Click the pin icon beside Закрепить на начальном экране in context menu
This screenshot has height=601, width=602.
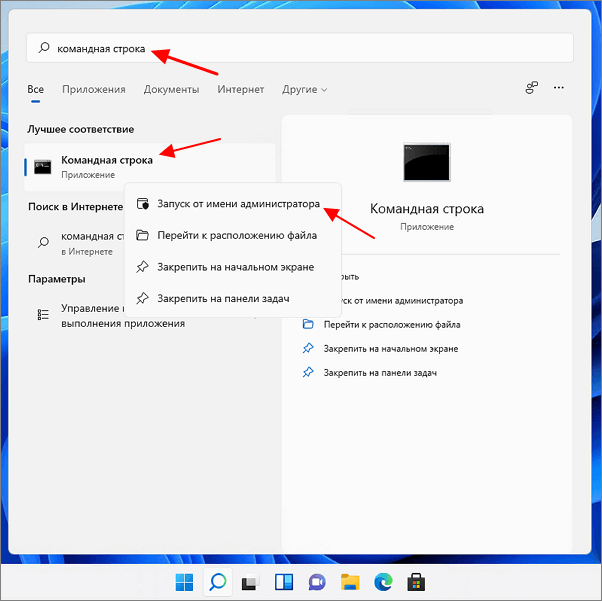pos(142,267)
